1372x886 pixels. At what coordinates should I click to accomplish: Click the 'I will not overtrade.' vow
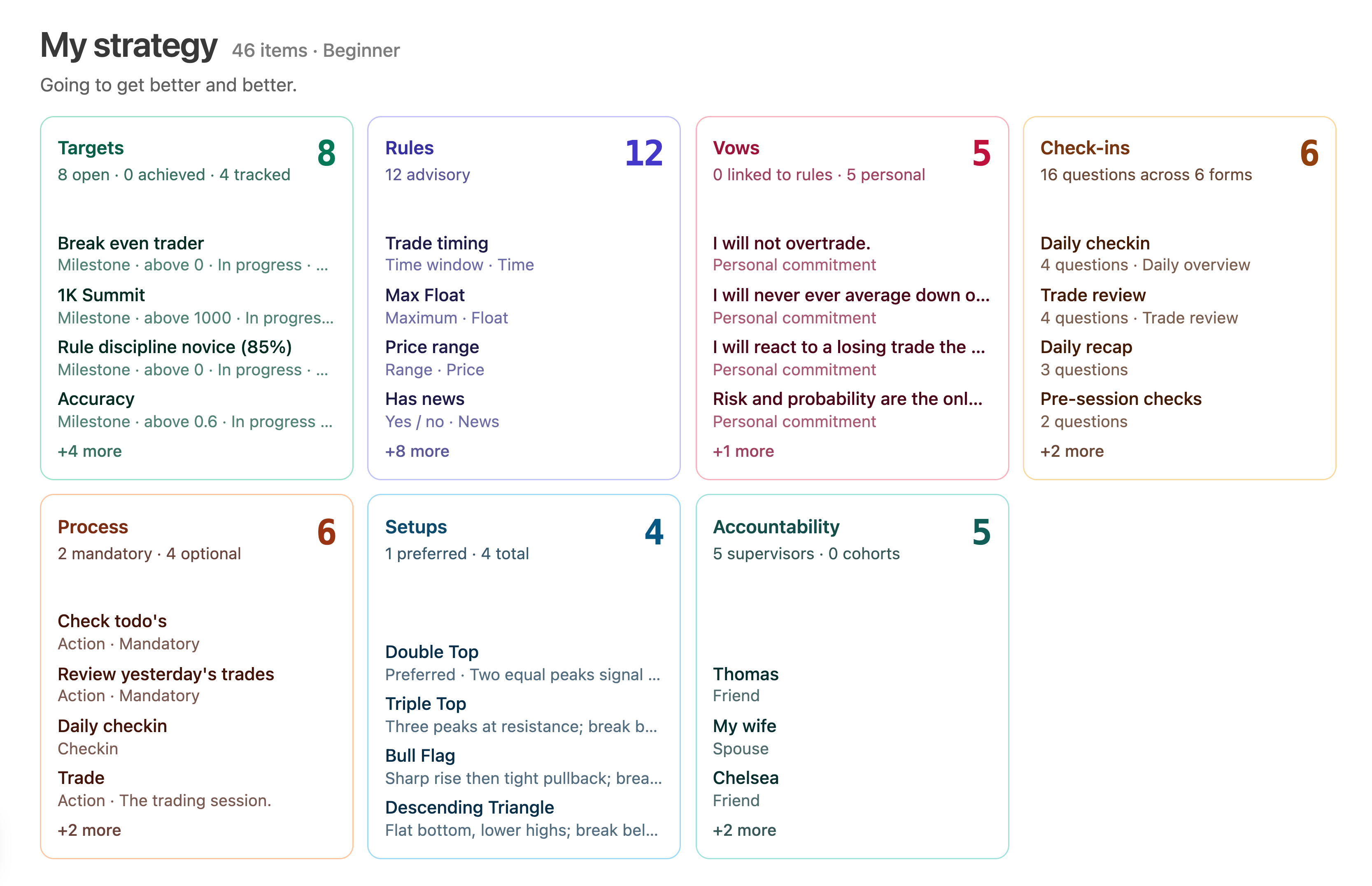(791, 243)
